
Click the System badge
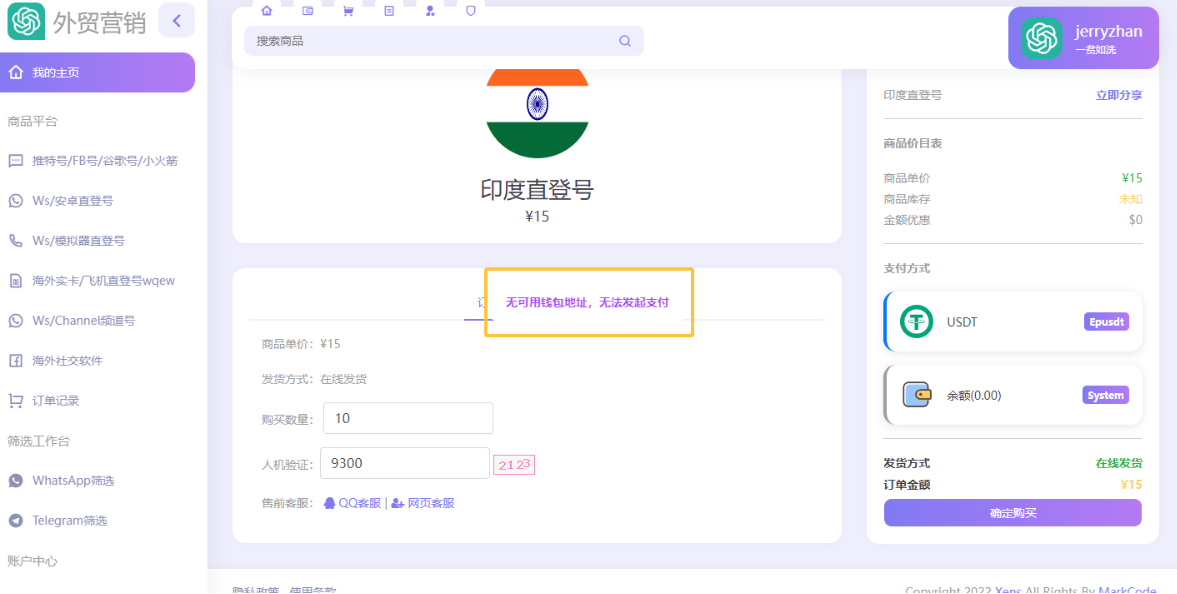(1106, 395)
